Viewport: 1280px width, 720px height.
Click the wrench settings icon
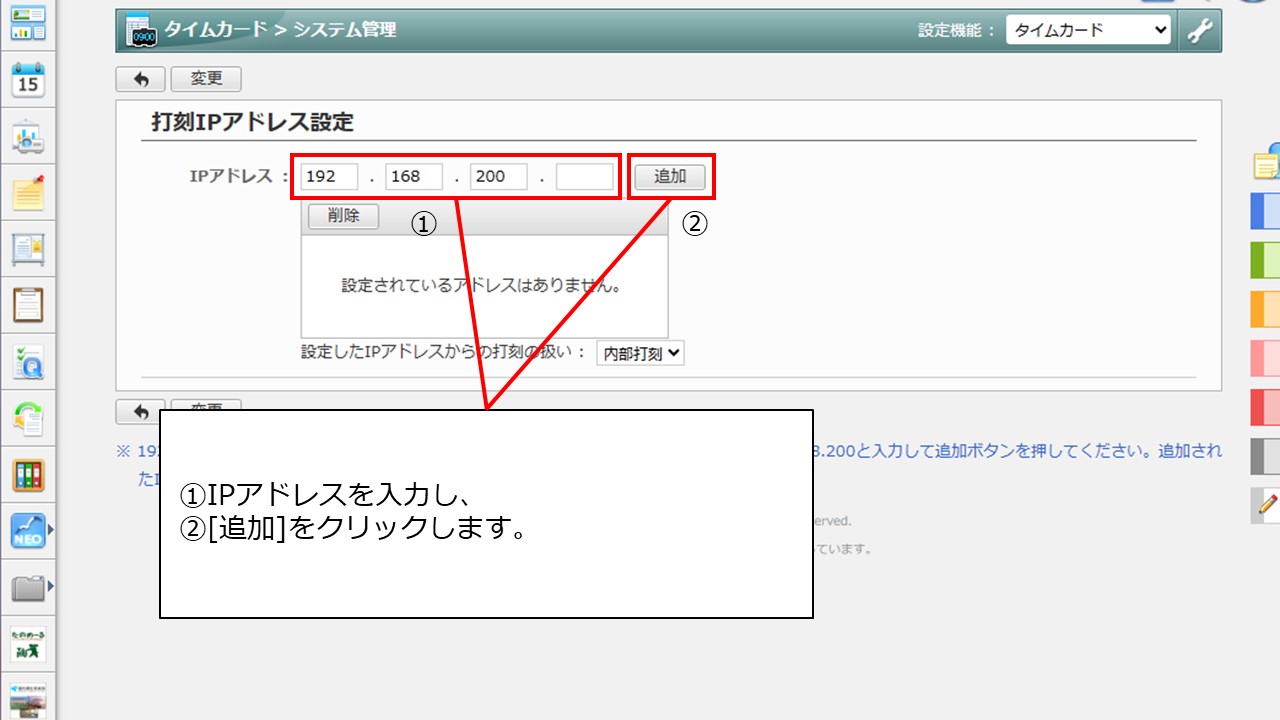click(1200, 30)
